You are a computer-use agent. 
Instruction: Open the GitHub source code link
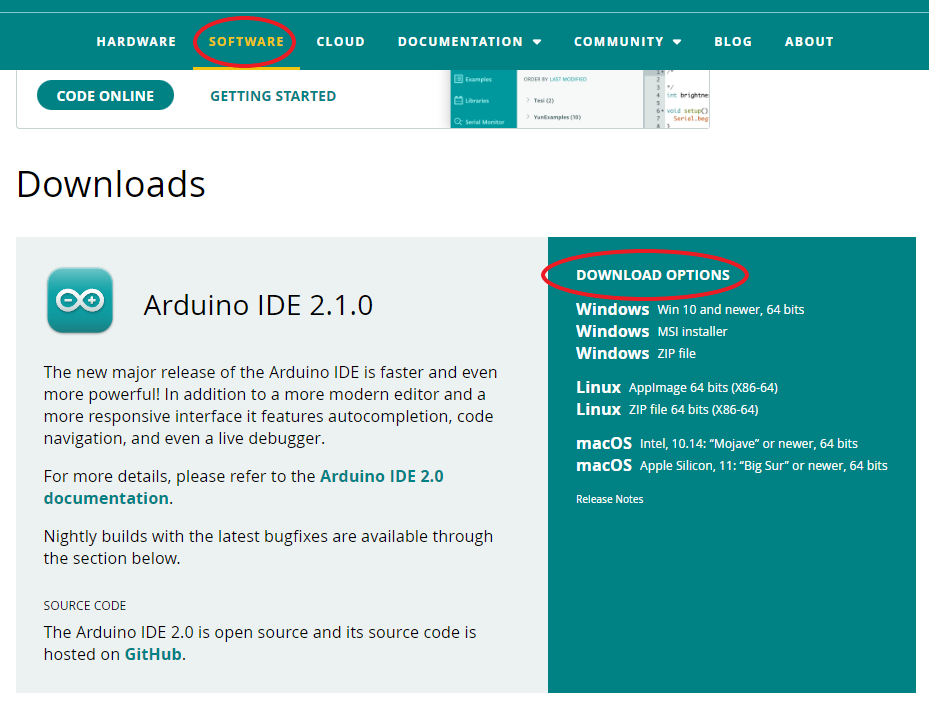[152, 653]
